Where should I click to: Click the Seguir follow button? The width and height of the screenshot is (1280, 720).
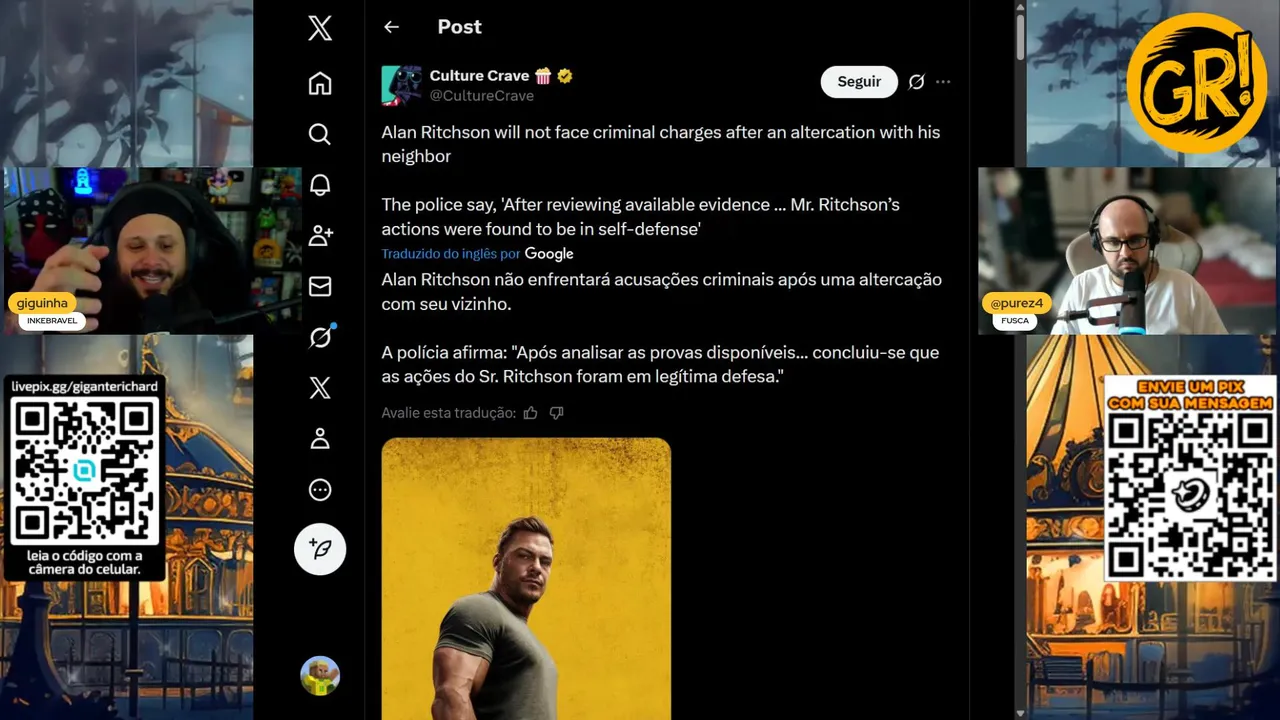859,82
